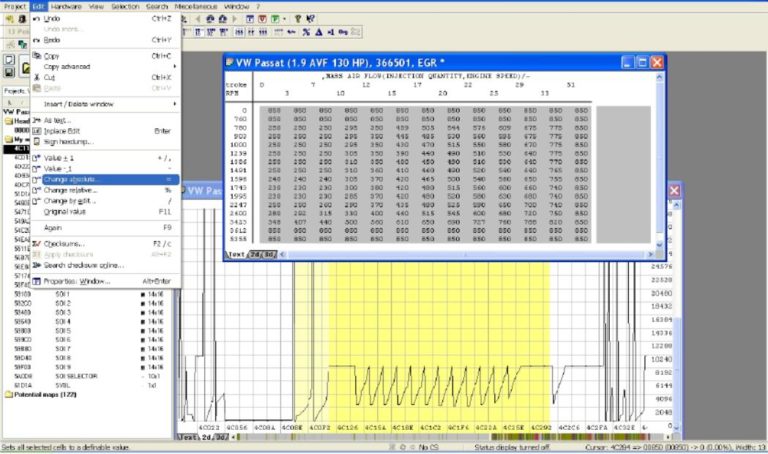Click the left-arrow previous map toolbar icon
Image resolution: width=768 pixels, height=454 pixels.
(198, 19)
